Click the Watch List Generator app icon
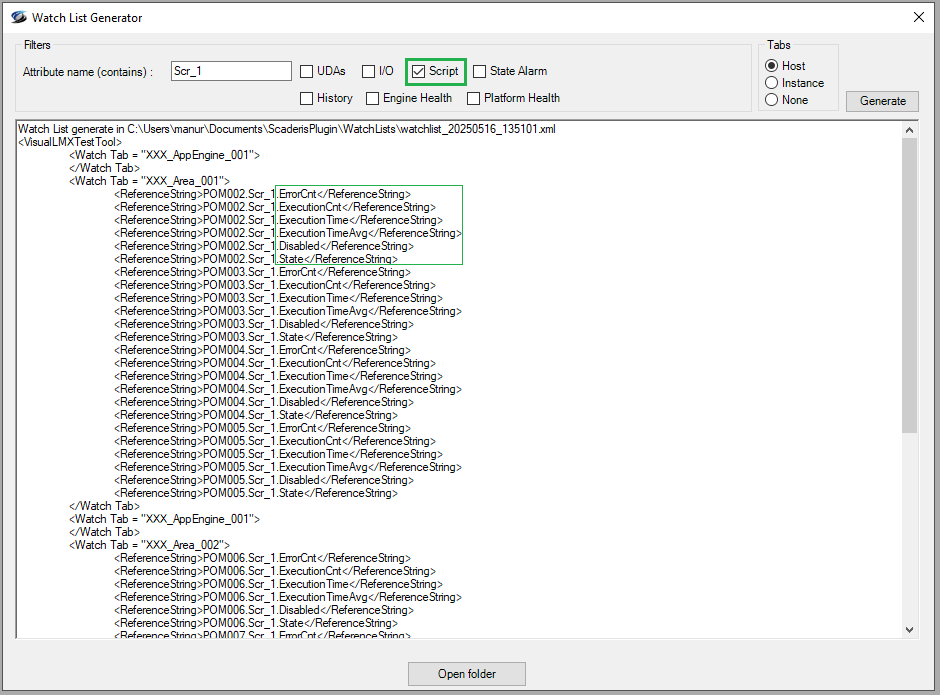 coord(18,17)
